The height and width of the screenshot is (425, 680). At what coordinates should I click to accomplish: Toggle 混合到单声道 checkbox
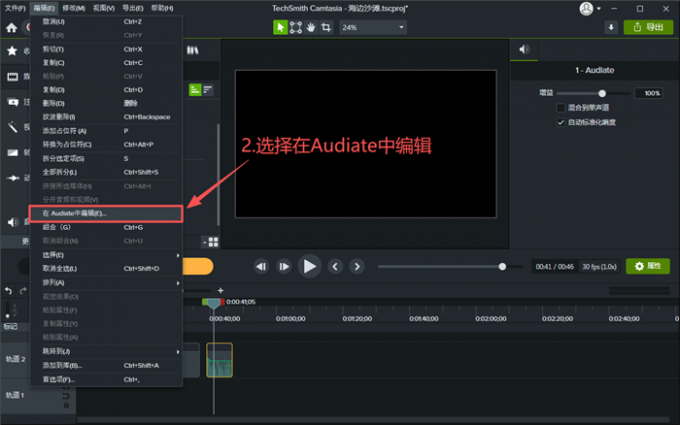point(560,108)
